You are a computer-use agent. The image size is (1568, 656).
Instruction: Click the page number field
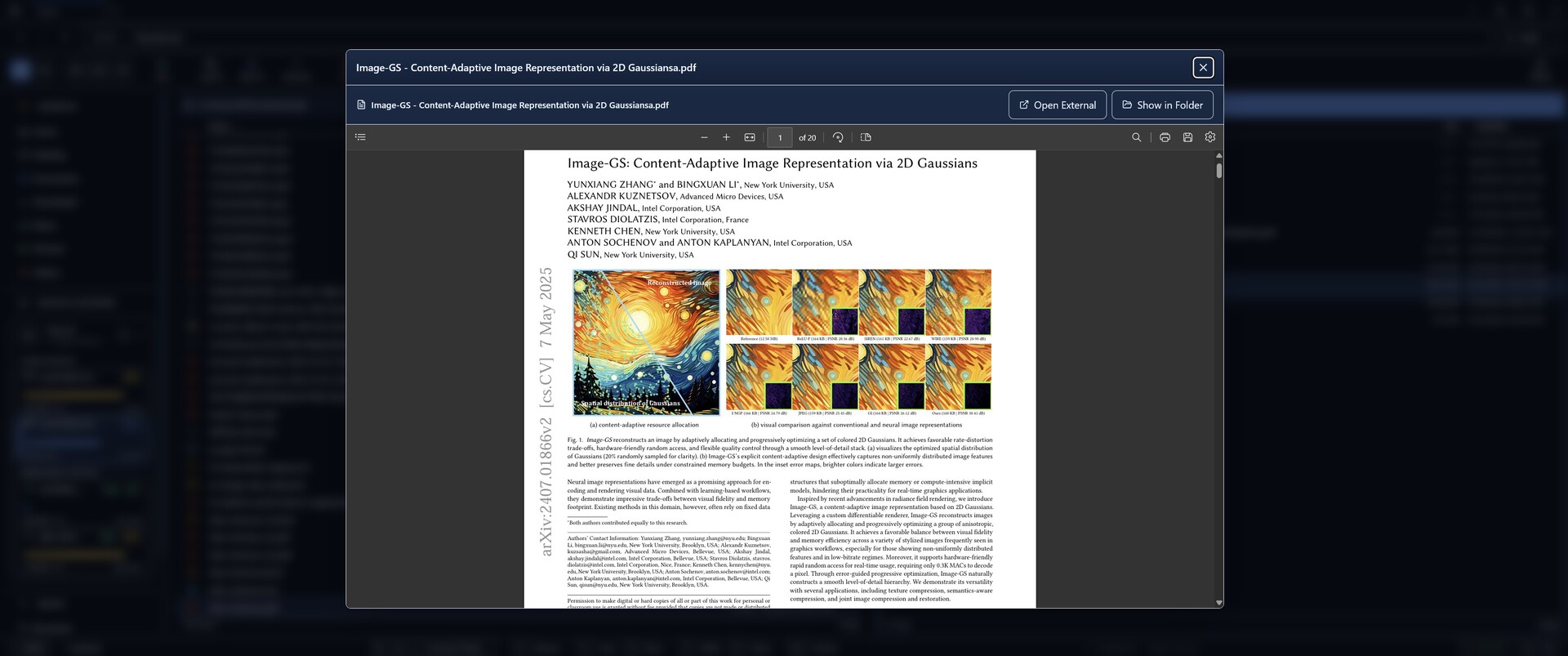click(780, 137)
